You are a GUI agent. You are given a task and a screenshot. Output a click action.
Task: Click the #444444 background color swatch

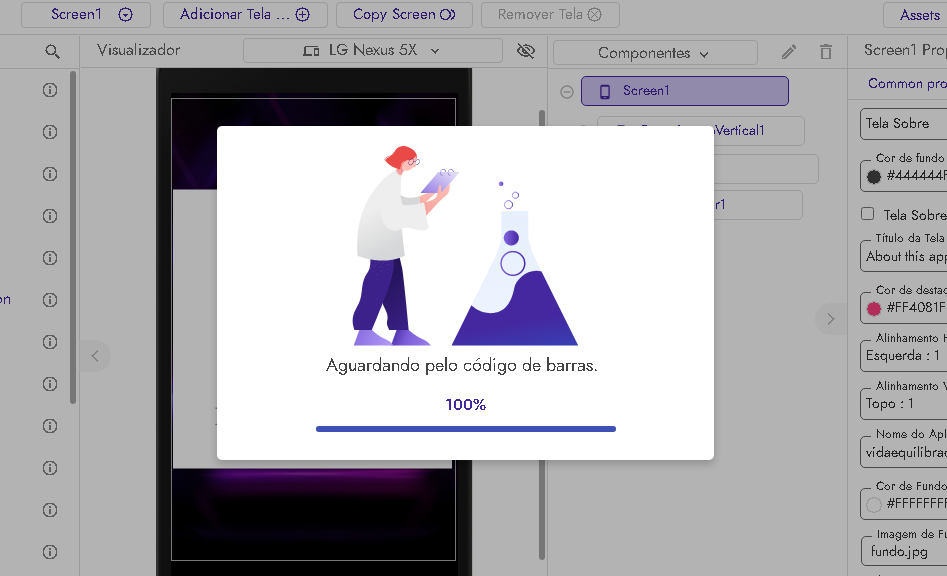(873, 177)
